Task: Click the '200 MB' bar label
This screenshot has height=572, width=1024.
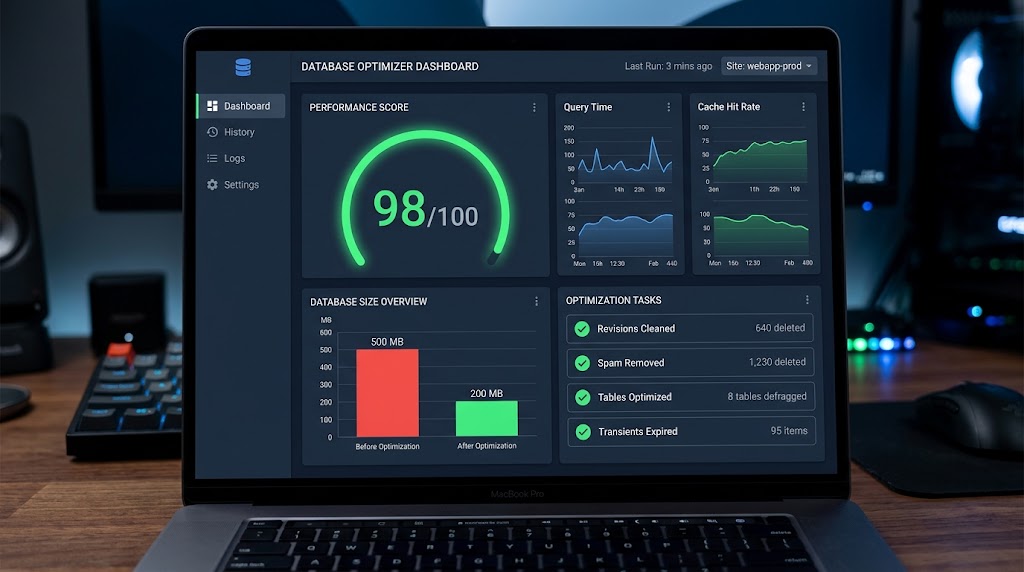Action: (487, 394)
